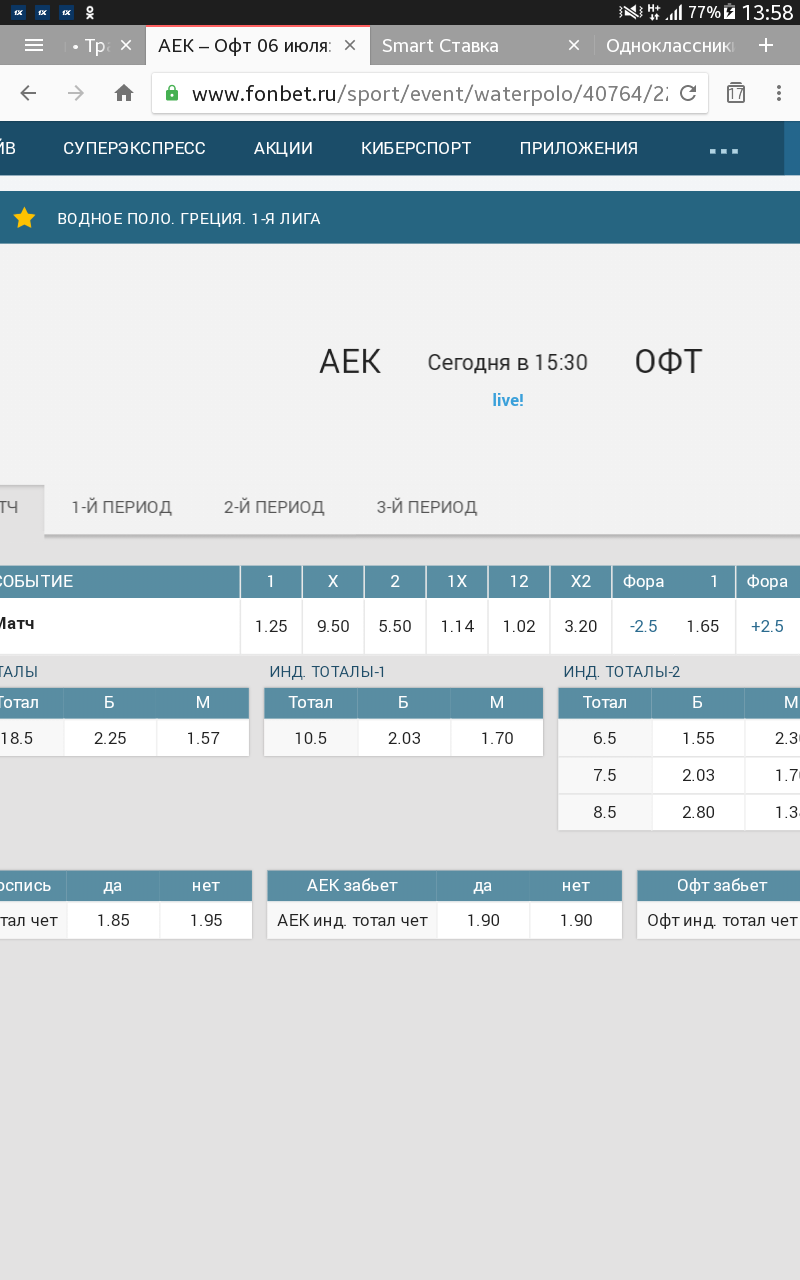Select the 3-й ПЕРИОД tab

427,507
